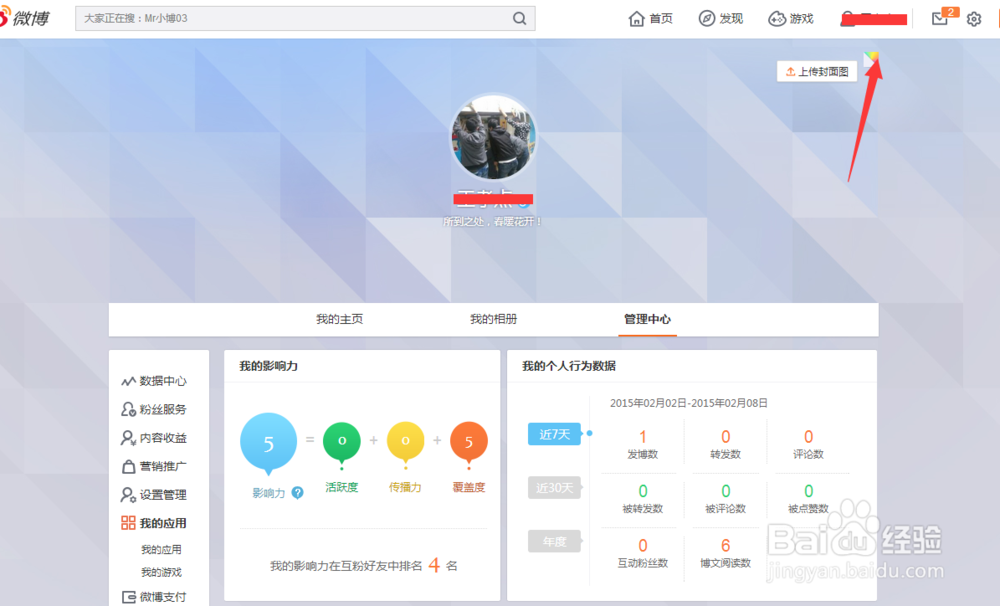Switch the data range to 近30天
Screen dimensions: 1000x606
(x=554, y=488)
